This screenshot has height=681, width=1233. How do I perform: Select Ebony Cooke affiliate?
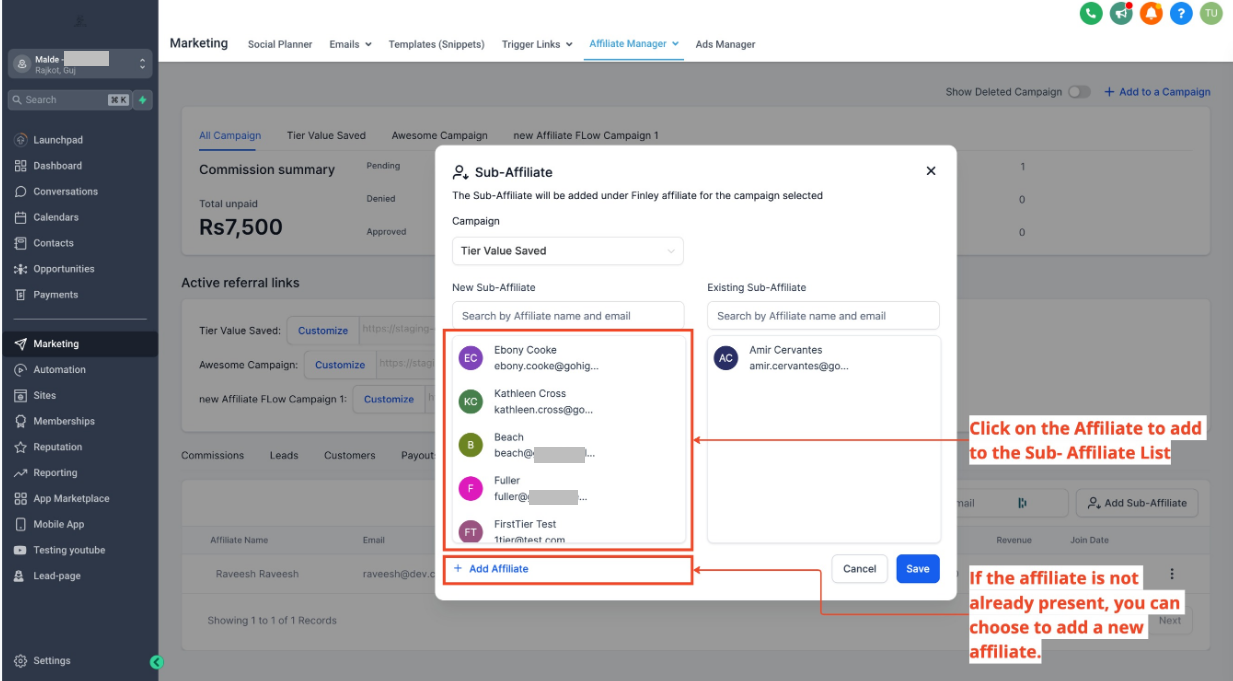click(567, 358)
